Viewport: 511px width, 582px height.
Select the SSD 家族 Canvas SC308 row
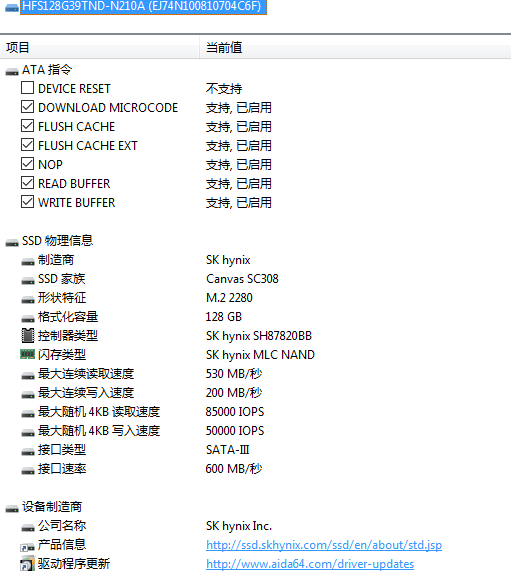[x=255, y=279]
